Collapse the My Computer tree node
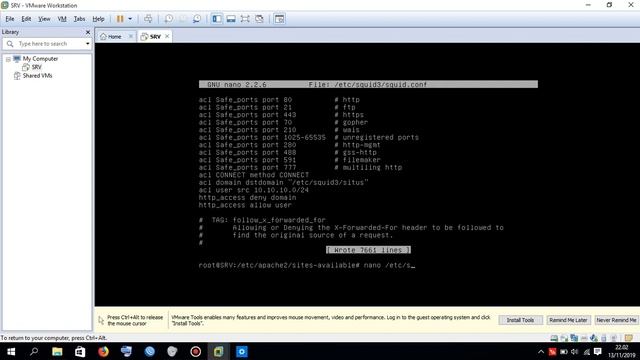 (8, 59)
